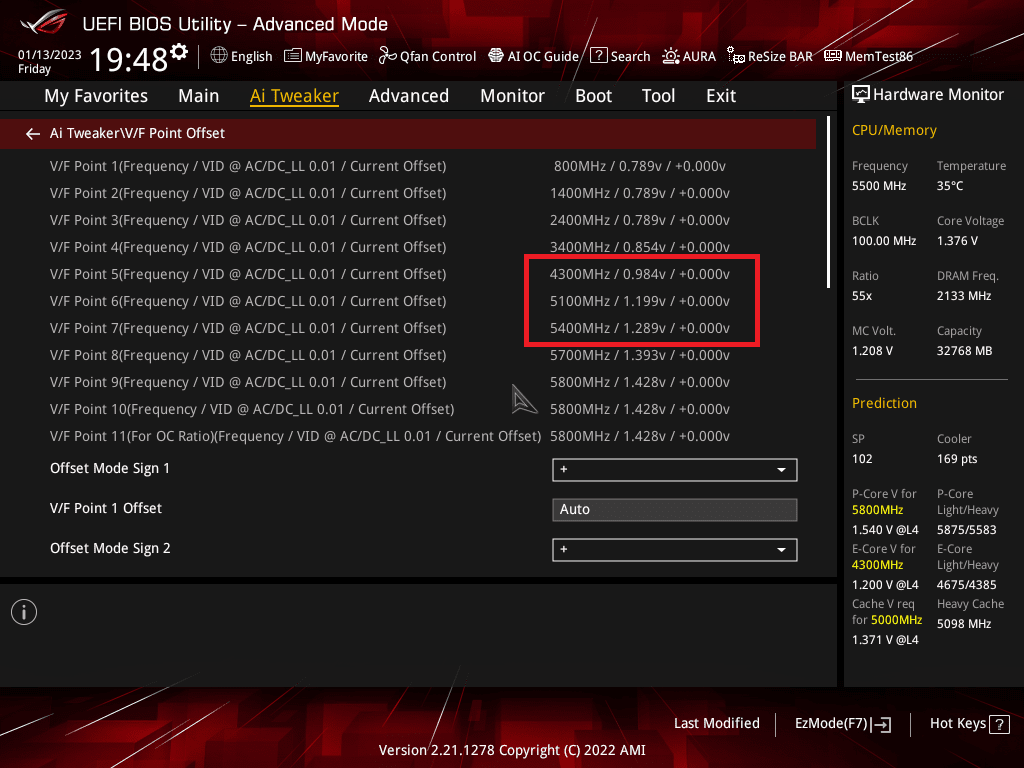Launch MemTest86 memory icon
This screenshot has height=768, width=1024.
click(x=833, y=56)
